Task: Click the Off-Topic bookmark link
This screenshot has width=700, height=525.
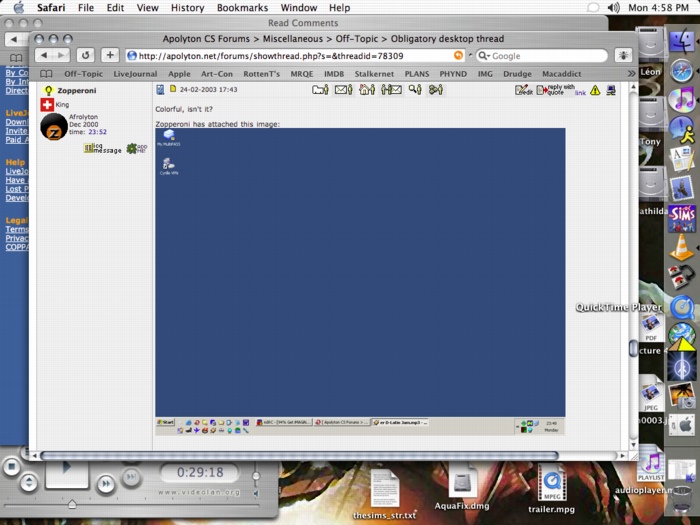Action: [83, 74]
